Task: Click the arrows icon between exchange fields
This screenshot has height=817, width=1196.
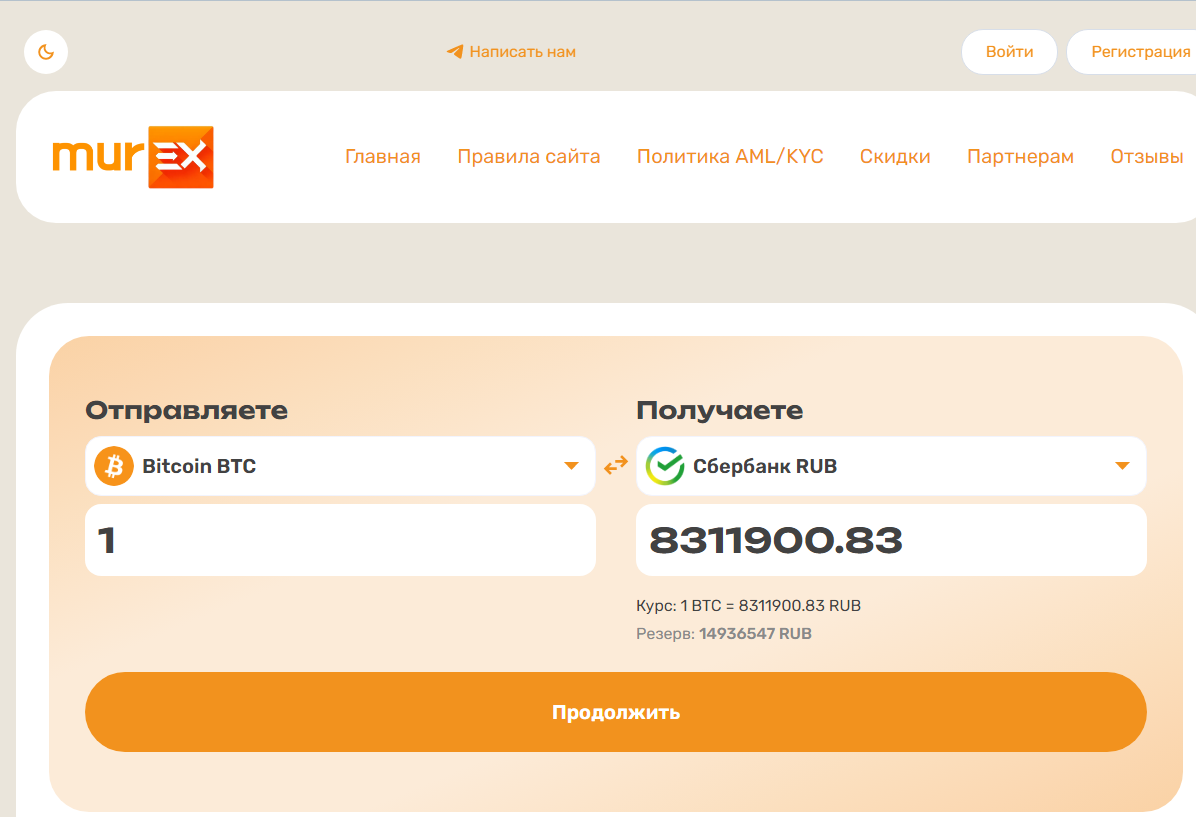Action: pos(616,465)
